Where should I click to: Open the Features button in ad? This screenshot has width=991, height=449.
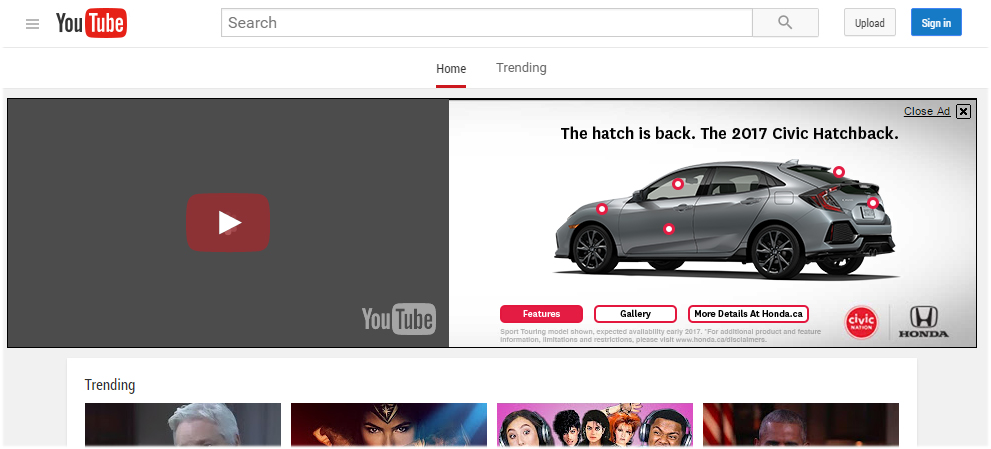click(x=541, y=314)
